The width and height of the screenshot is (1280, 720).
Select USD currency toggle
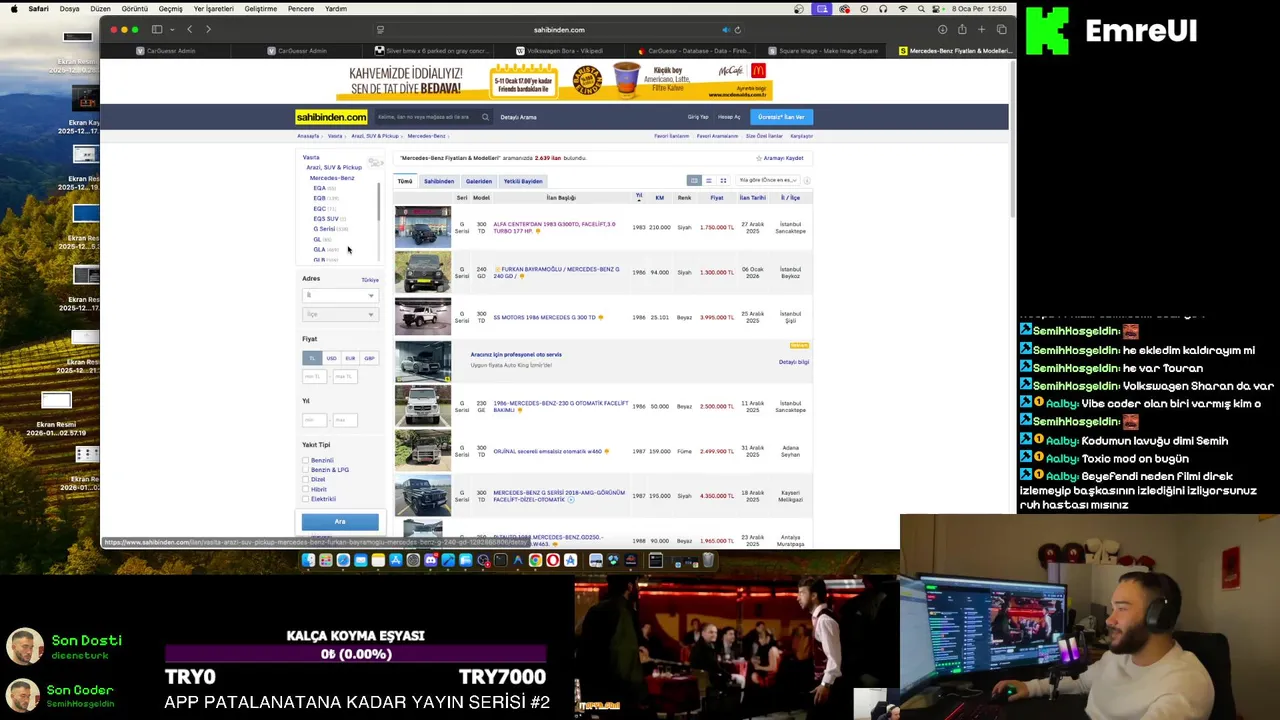click(x=331, y=358)
